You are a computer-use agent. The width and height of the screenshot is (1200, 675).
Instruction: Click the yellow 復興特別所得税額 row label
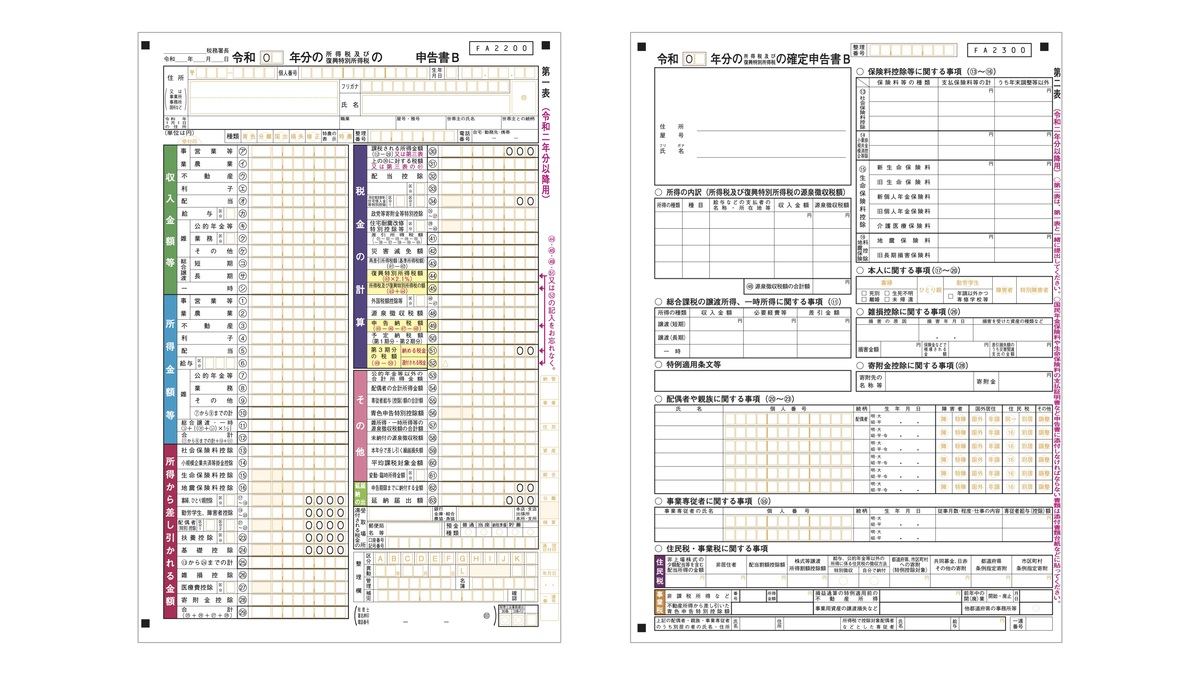click(397, 274)
